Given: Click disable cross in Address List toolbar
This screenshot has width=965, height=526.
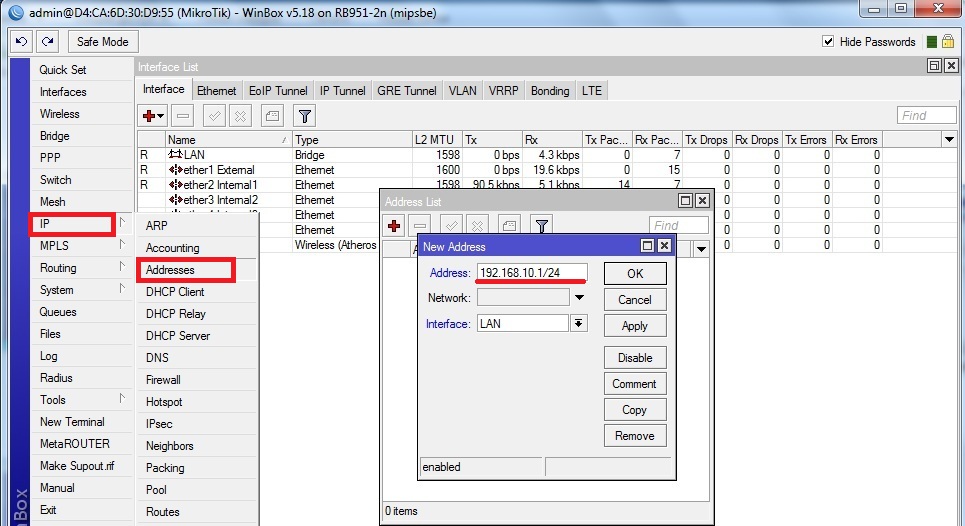Looking at the screenshot, I should (478, 226).
